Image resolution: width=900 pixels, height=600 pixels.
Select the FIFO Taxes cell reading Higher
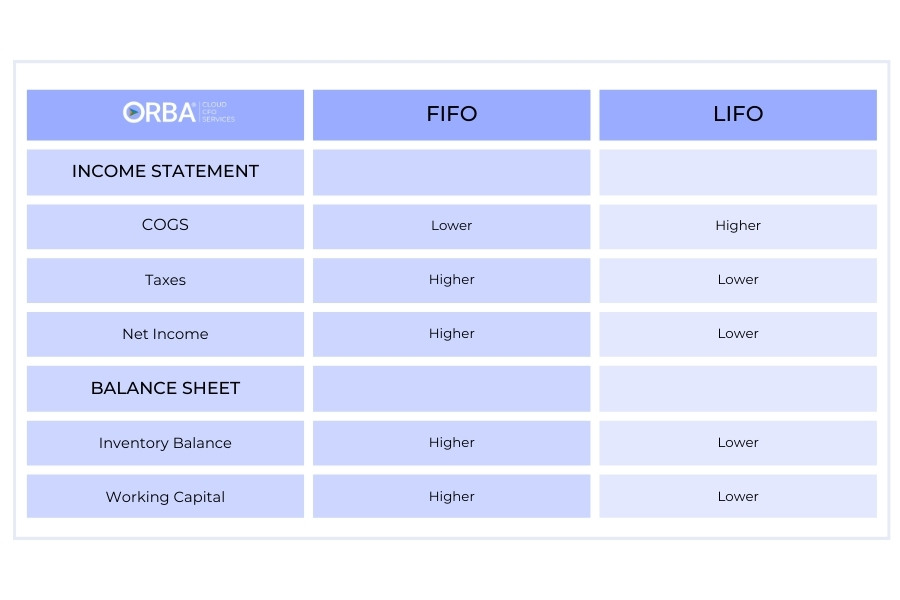[451, 280]
